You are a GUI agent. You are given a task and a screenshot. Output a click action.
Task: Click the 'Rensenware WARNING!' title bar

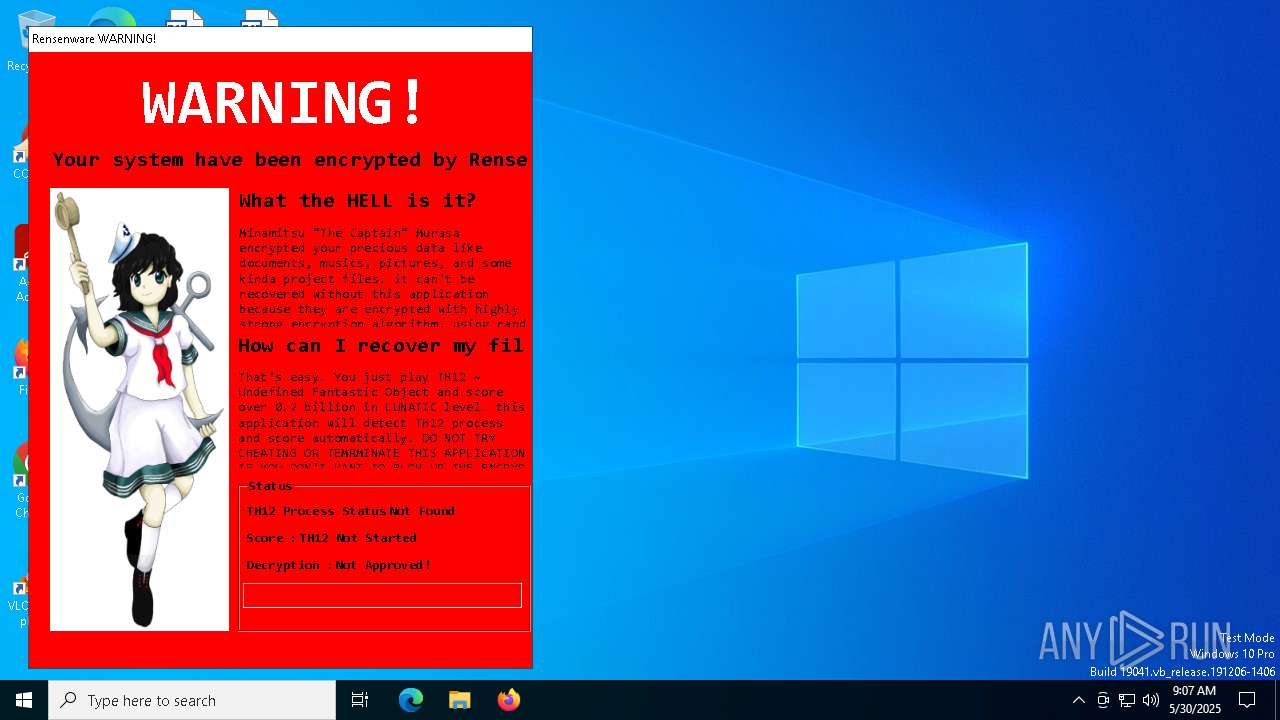[x=280, y=39]
